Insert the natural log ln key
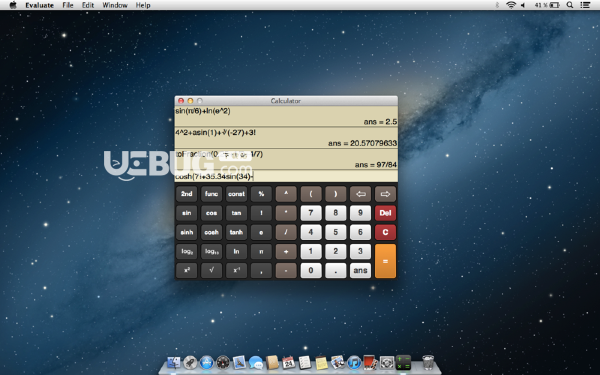The width and height of the screenshot is (600, 375). (x=236, y=251)
